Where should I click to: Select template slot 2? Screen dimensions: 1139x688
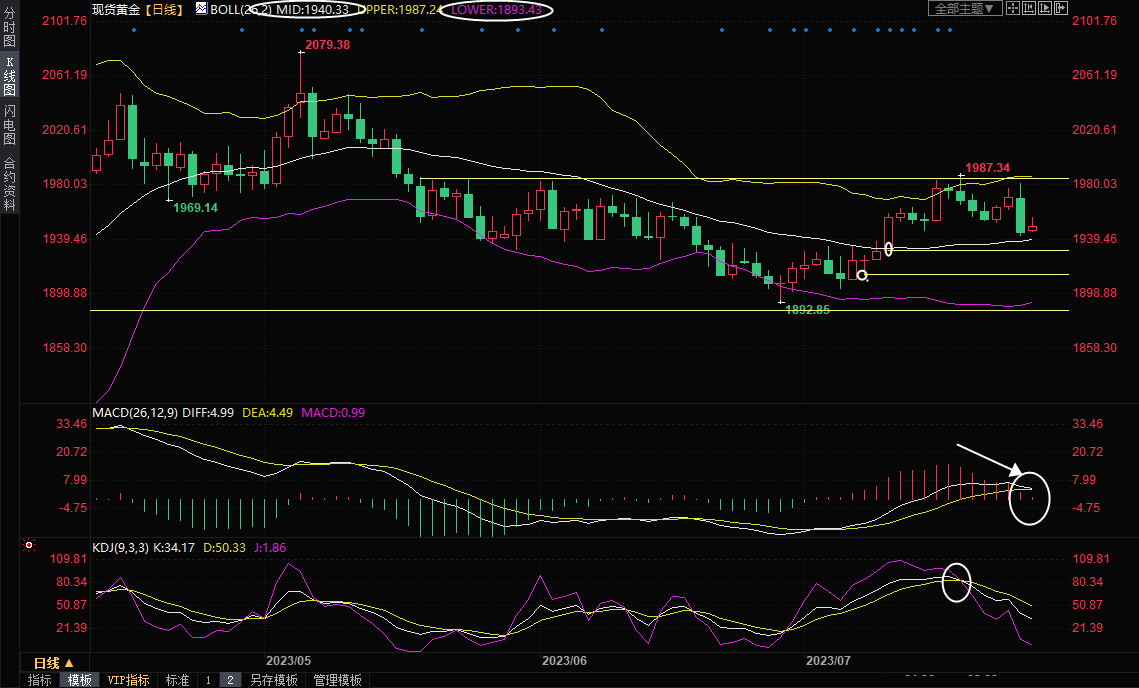(x=229, y=680)
